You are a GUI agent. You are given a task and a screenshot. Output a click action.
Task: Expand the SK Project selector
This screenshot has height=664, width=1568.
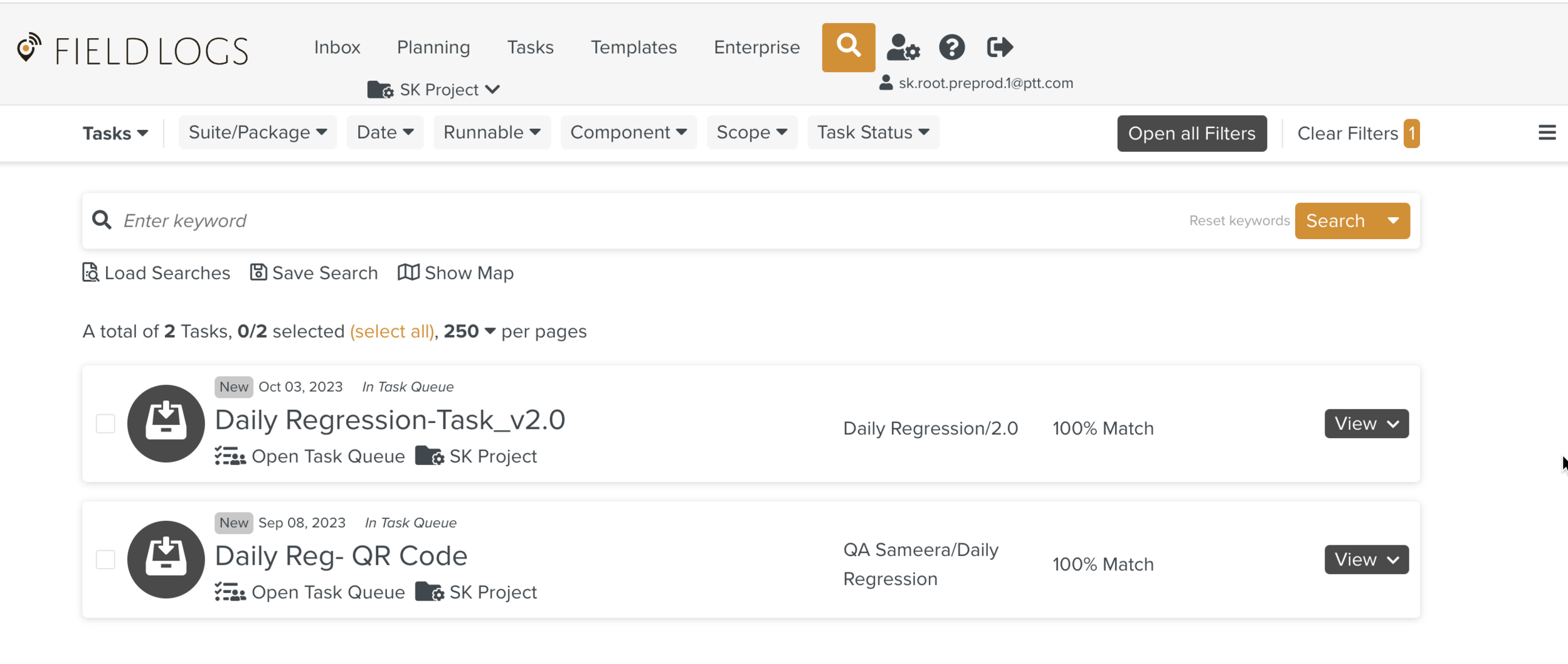pos(434,90)
